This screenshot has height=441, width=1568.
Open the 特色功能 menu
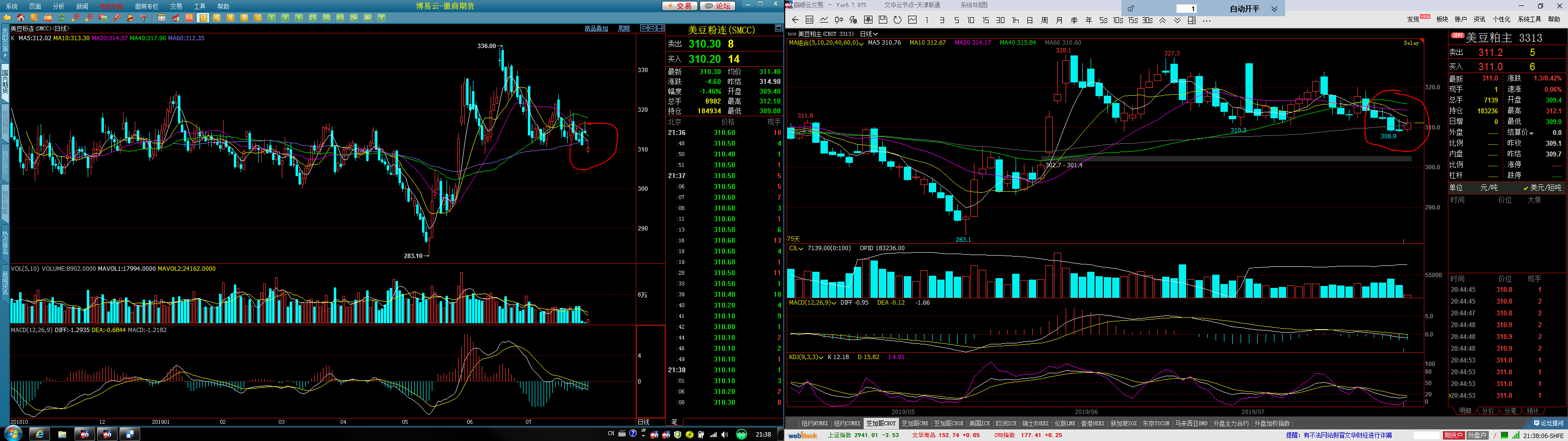click(111, 6)
